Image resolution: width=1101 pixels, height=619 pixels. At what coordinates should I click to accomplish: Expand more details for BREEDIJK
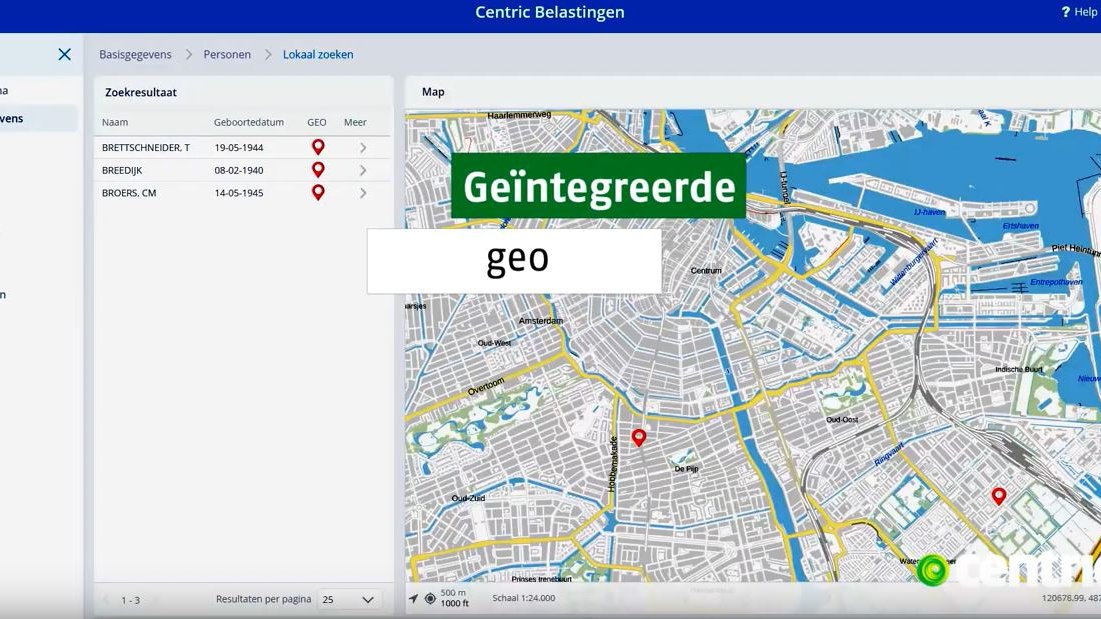[363, 170]
